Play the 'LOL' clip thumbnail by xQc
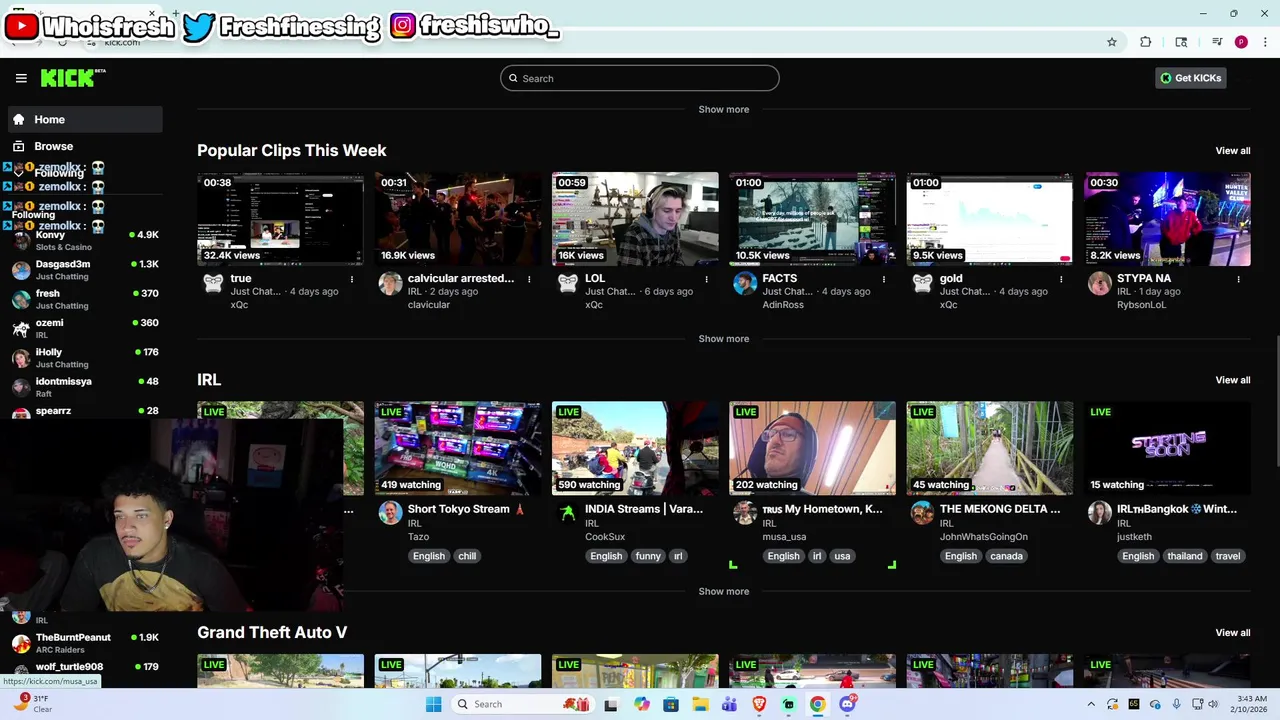This screenshot has width=1280, height=720. click(635, 219)
